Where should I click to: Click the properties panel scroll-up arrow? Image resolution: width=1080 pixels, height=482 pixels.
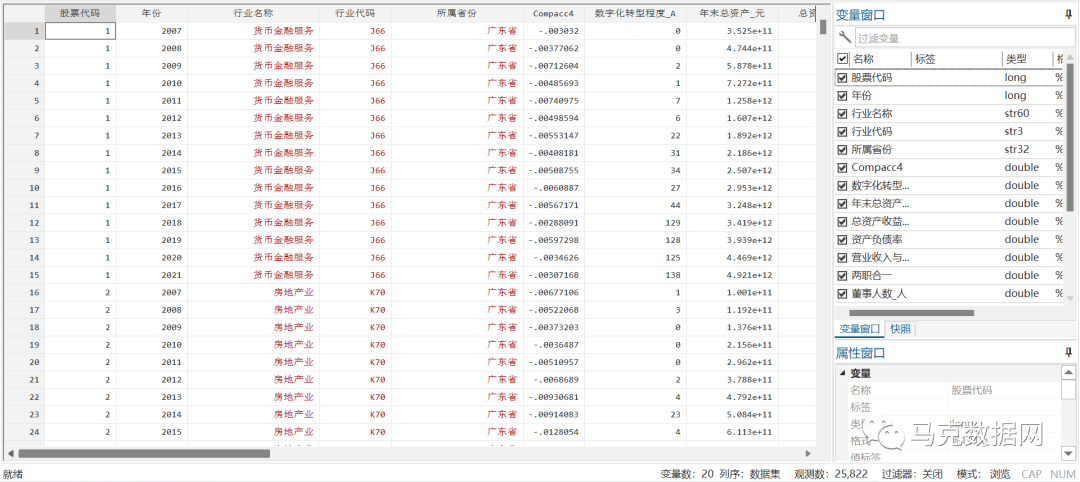pos(1068,373)
